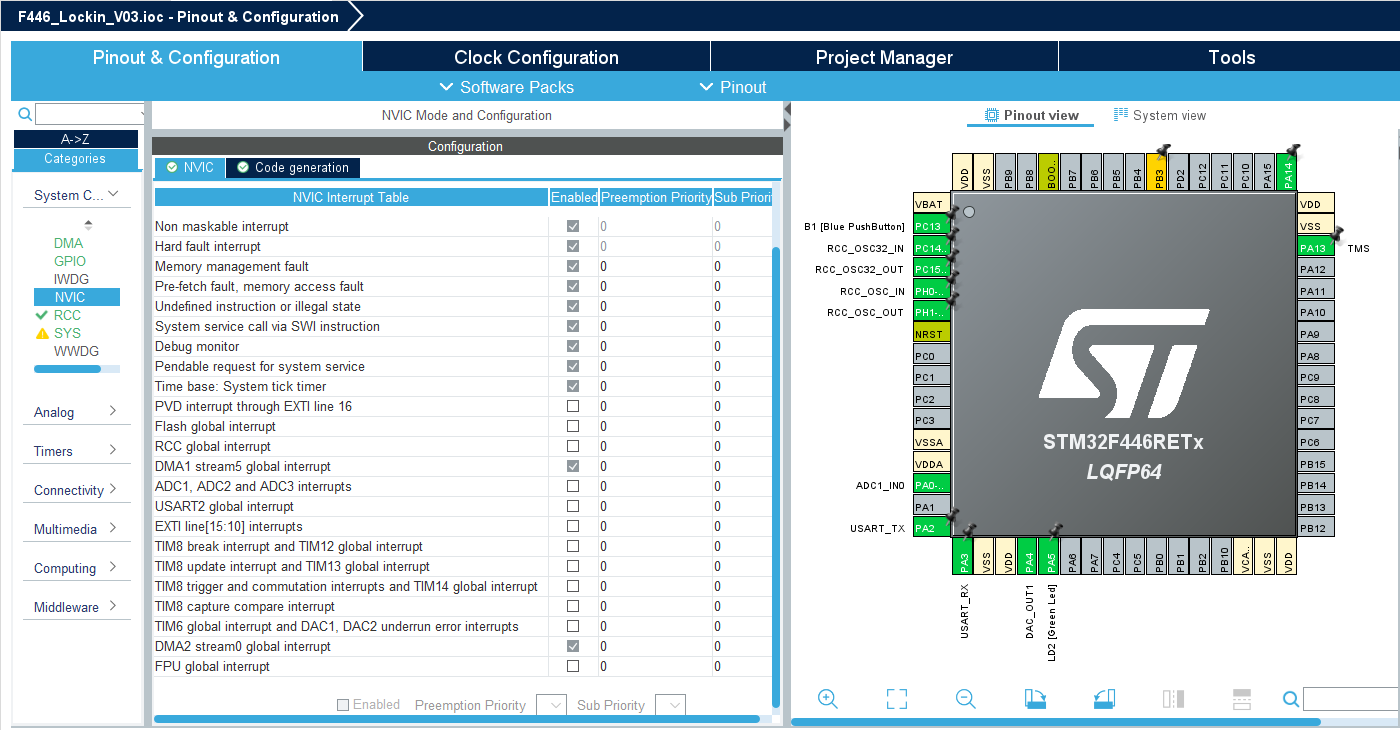Open the Tools tab
This screenshot has height=730, width=1400.
click(x=1230, y=57)
